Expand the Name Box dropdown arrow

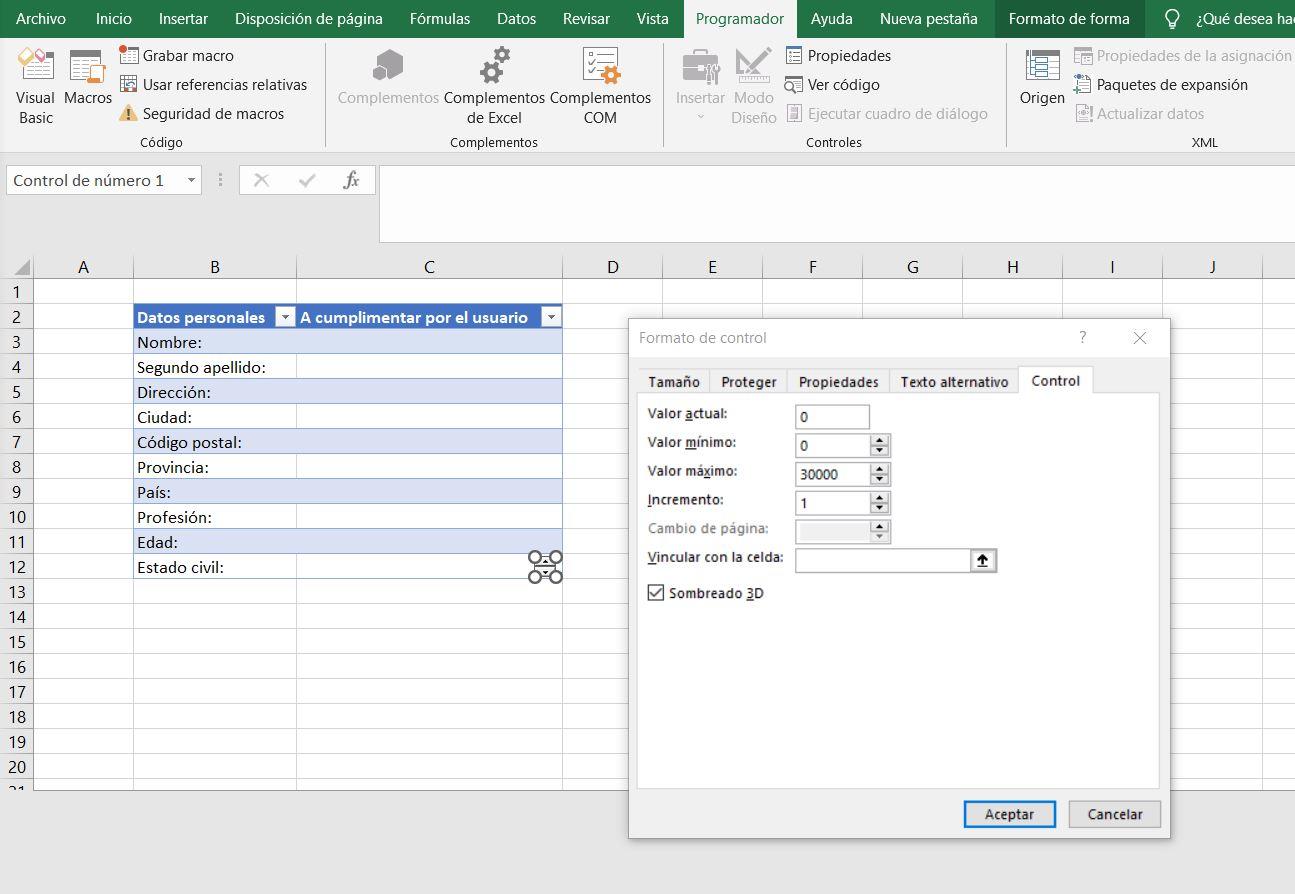[189, 180]
